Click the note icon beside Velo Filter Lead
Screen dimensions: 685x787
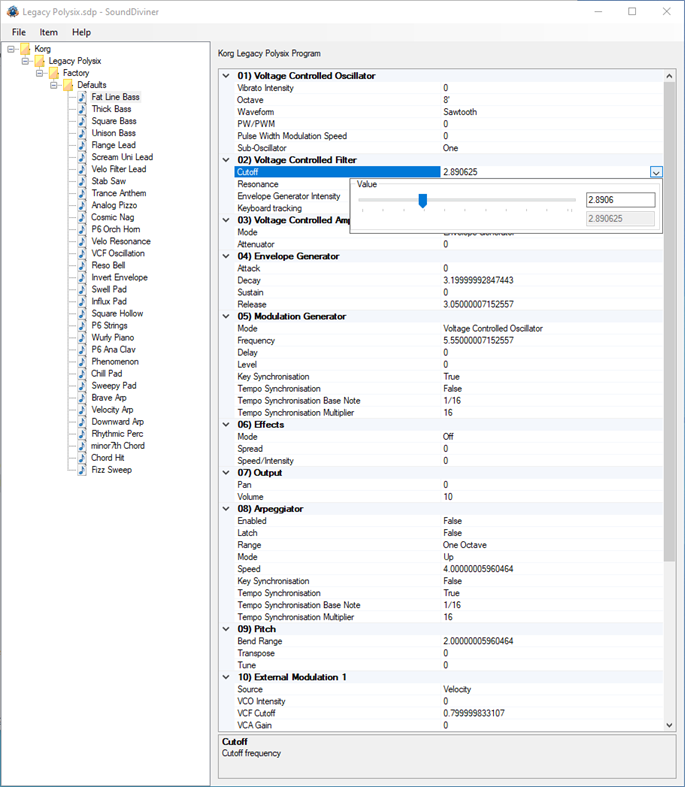82,169
